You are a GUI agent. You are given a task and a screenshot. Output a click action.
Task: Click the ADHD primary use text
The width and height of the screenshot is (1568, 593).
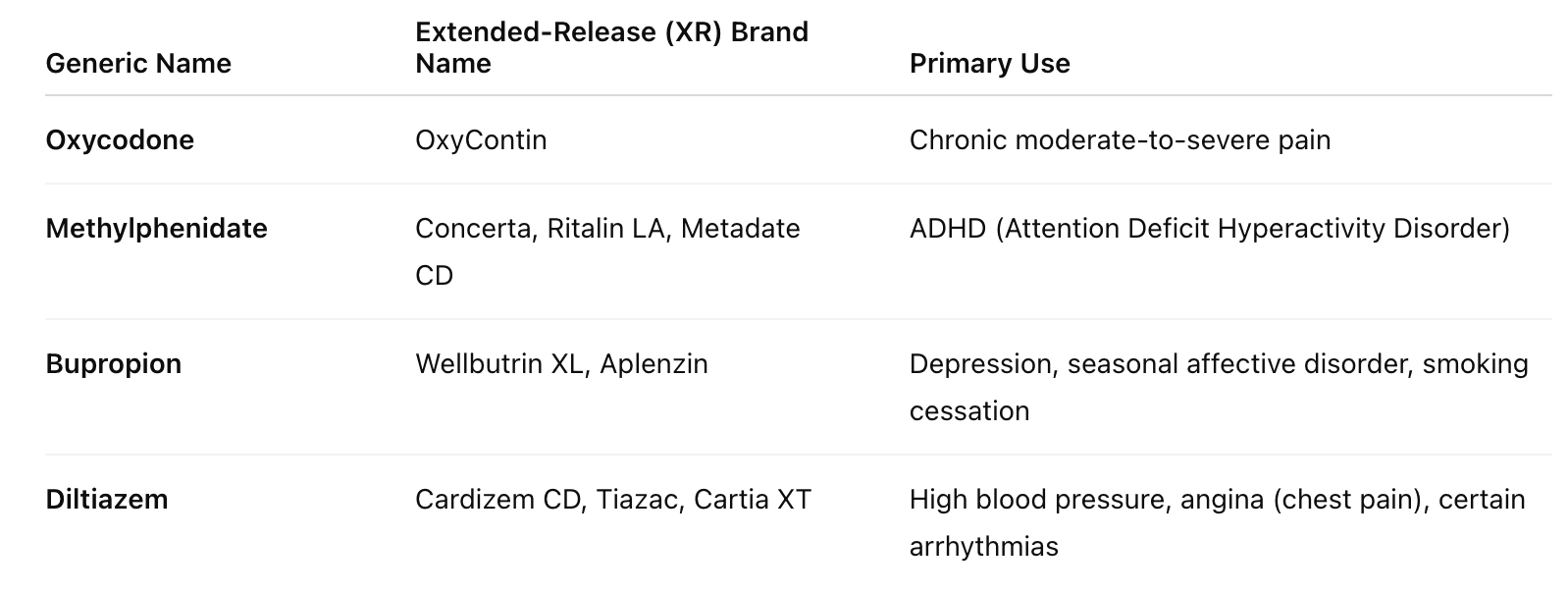1209,229
